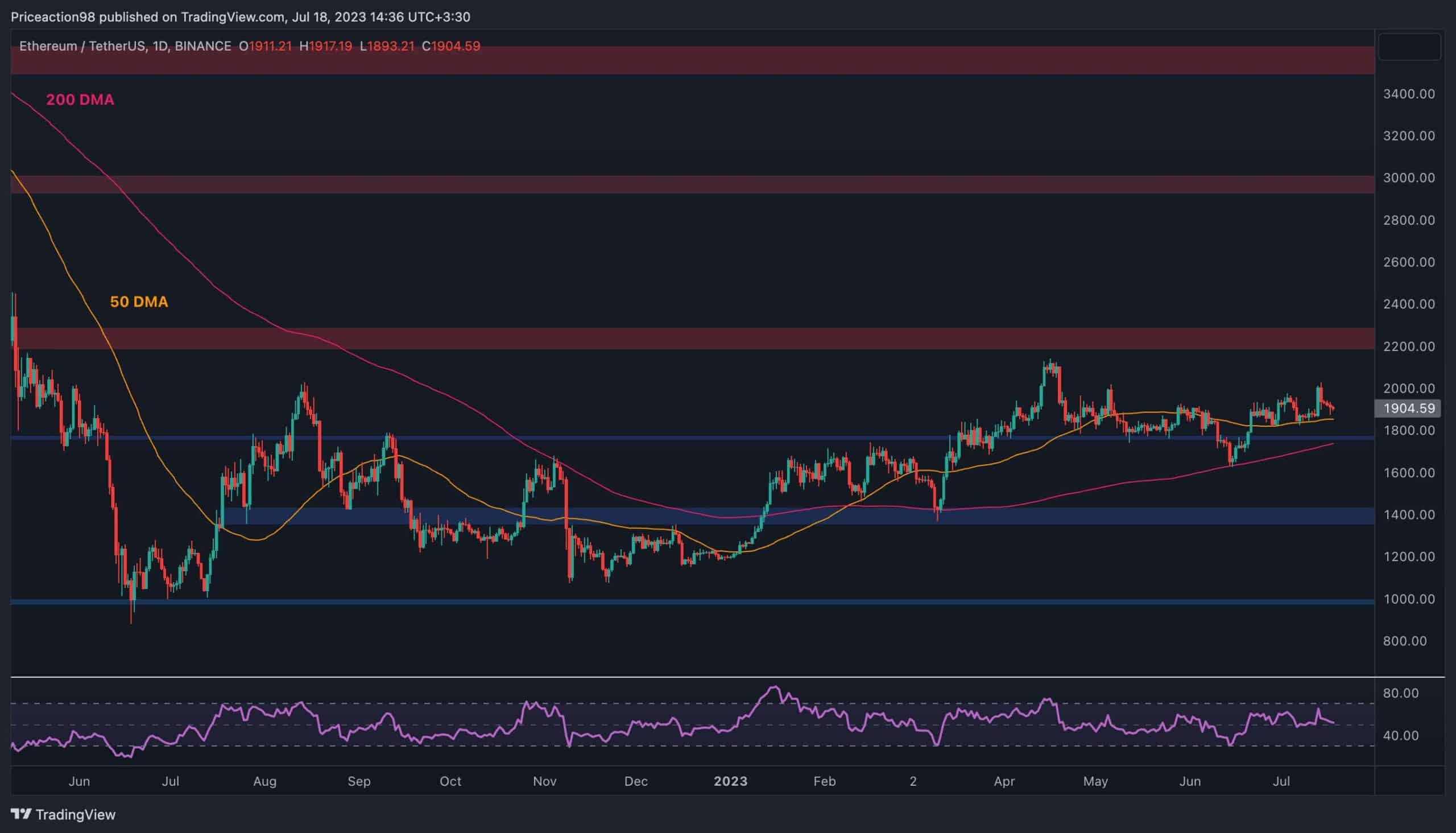This screenshot has height=833, width=1456.
Task: Click the Oct label on time axis
Action: (x=450, y=782)
